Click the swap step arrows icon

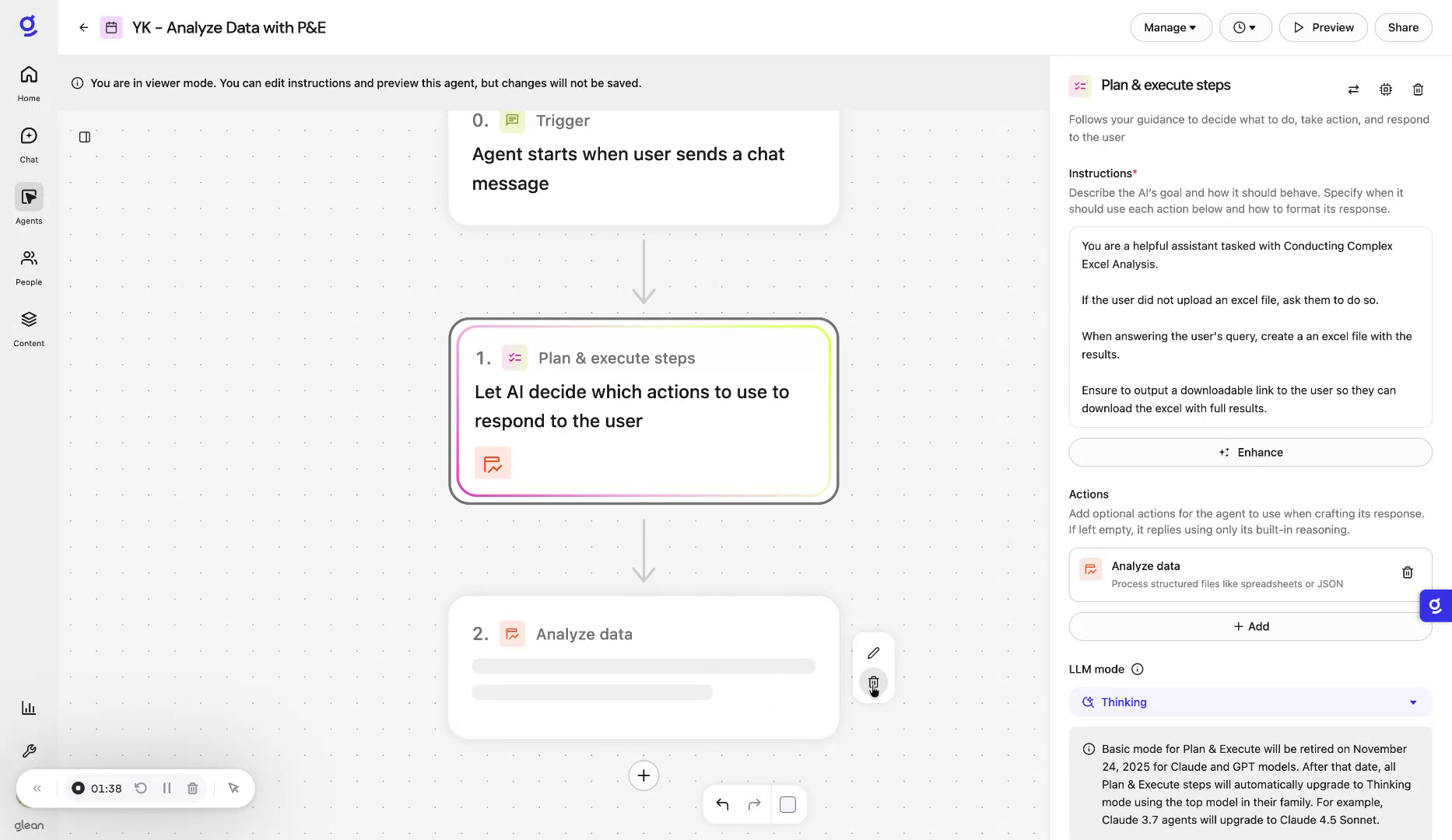pyautogui.click(x=1353, y=89)
